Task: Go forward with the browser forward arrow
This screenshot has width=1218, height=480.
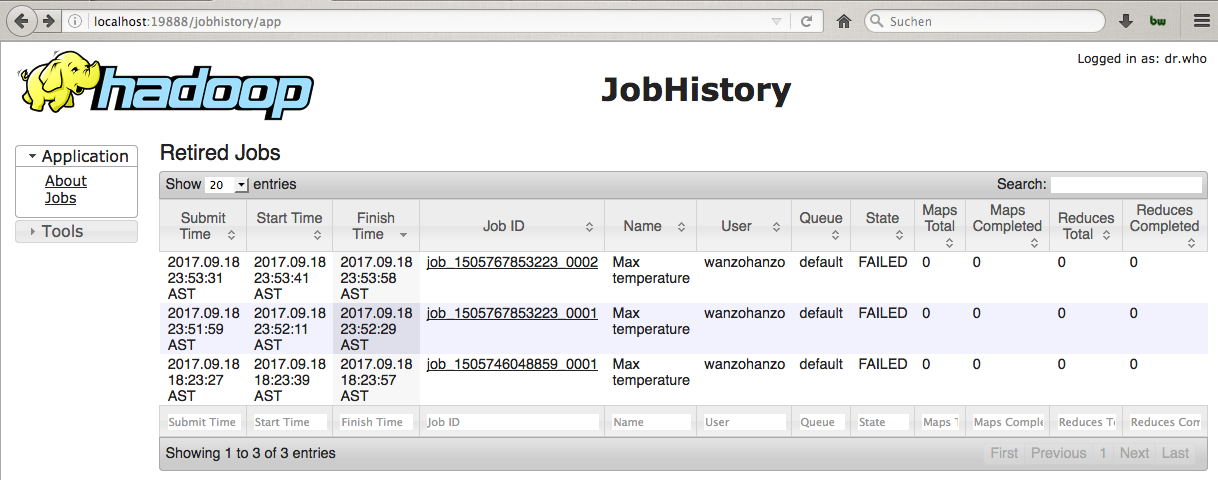Action: [48, 20]
